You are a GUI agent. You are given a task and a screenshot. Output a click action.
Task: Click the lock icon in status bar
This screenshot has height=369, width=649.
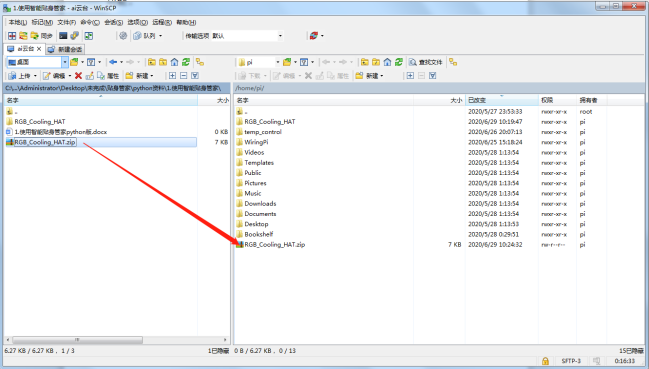pos(545,361)
